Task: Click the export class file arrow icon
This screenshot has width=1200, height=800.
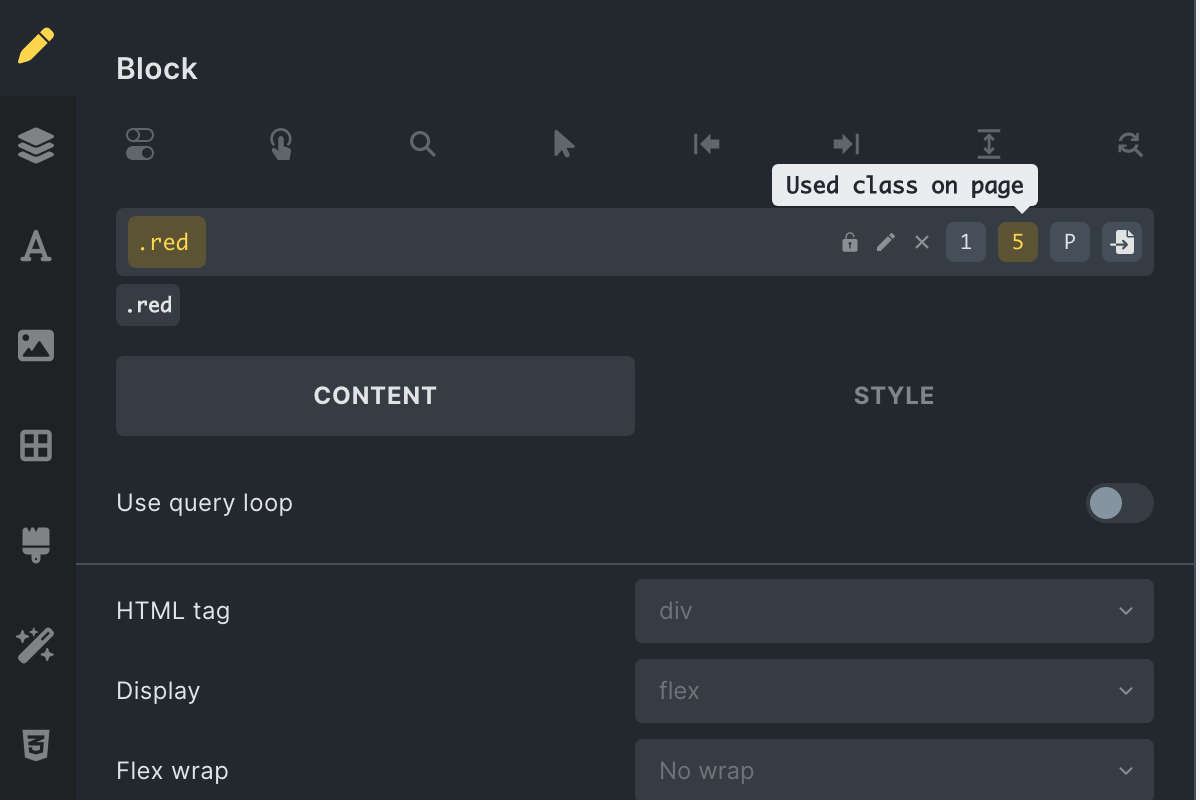Action: 1122,242
